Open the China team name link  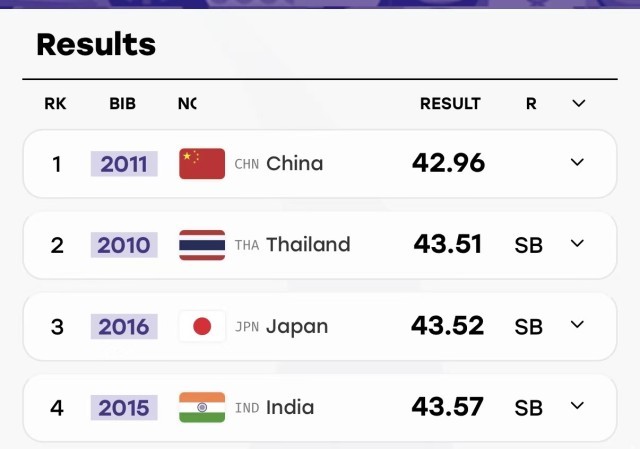click(295, 164)
